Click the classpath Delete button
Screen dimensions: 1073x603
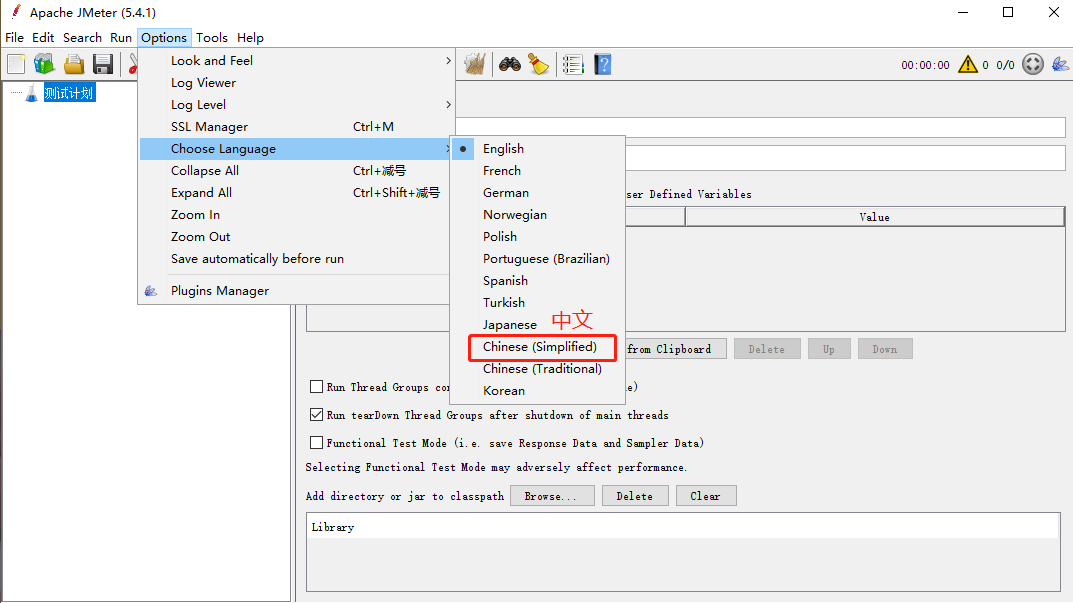634,496
